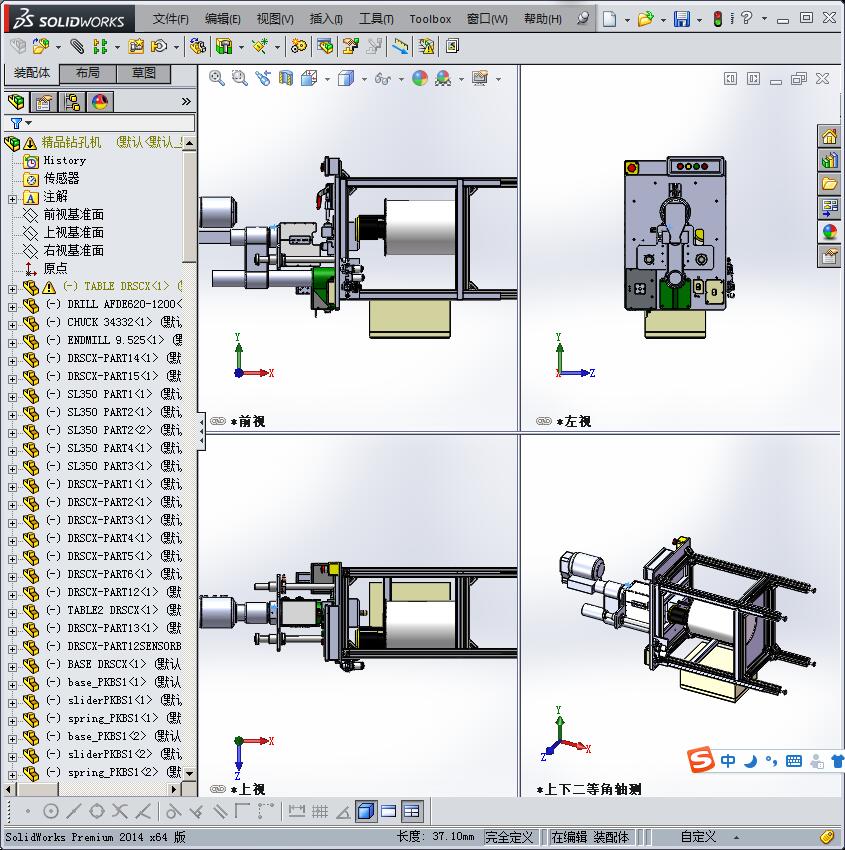
Task: Click the Bill of Materials icon
Action: tap(325, 47)
